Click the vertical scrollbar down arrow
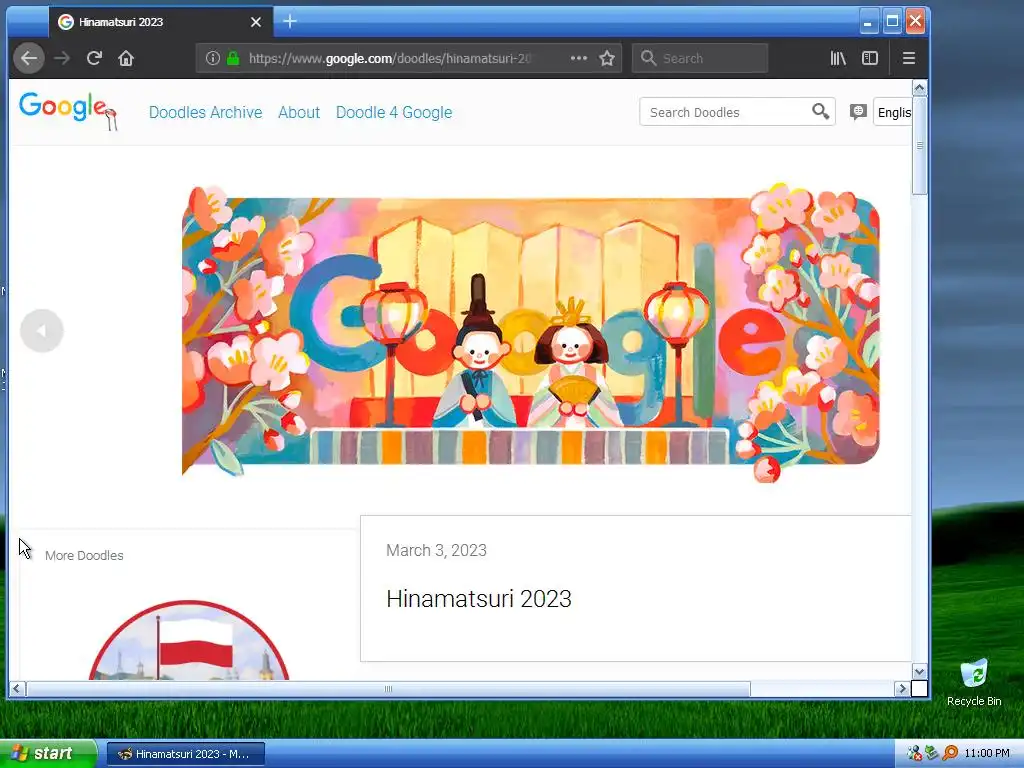Viewport: 1024px width, 768px height. click(x=920, y=671)
